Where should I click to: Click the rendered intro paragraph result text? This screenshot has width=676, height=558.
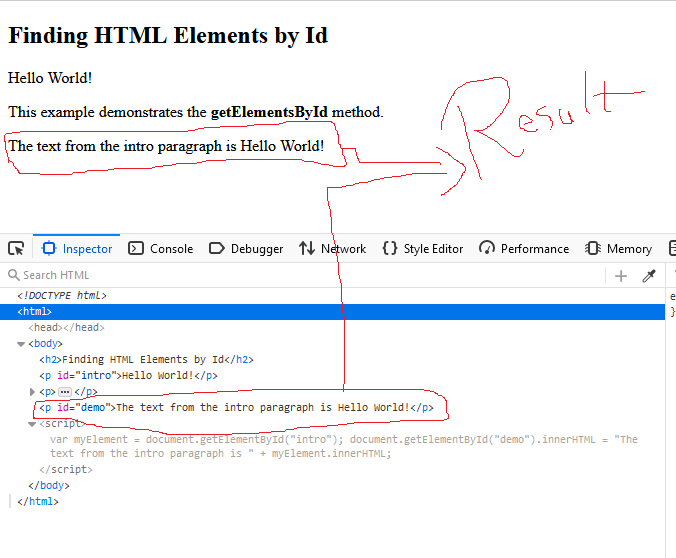coord(166,146)
